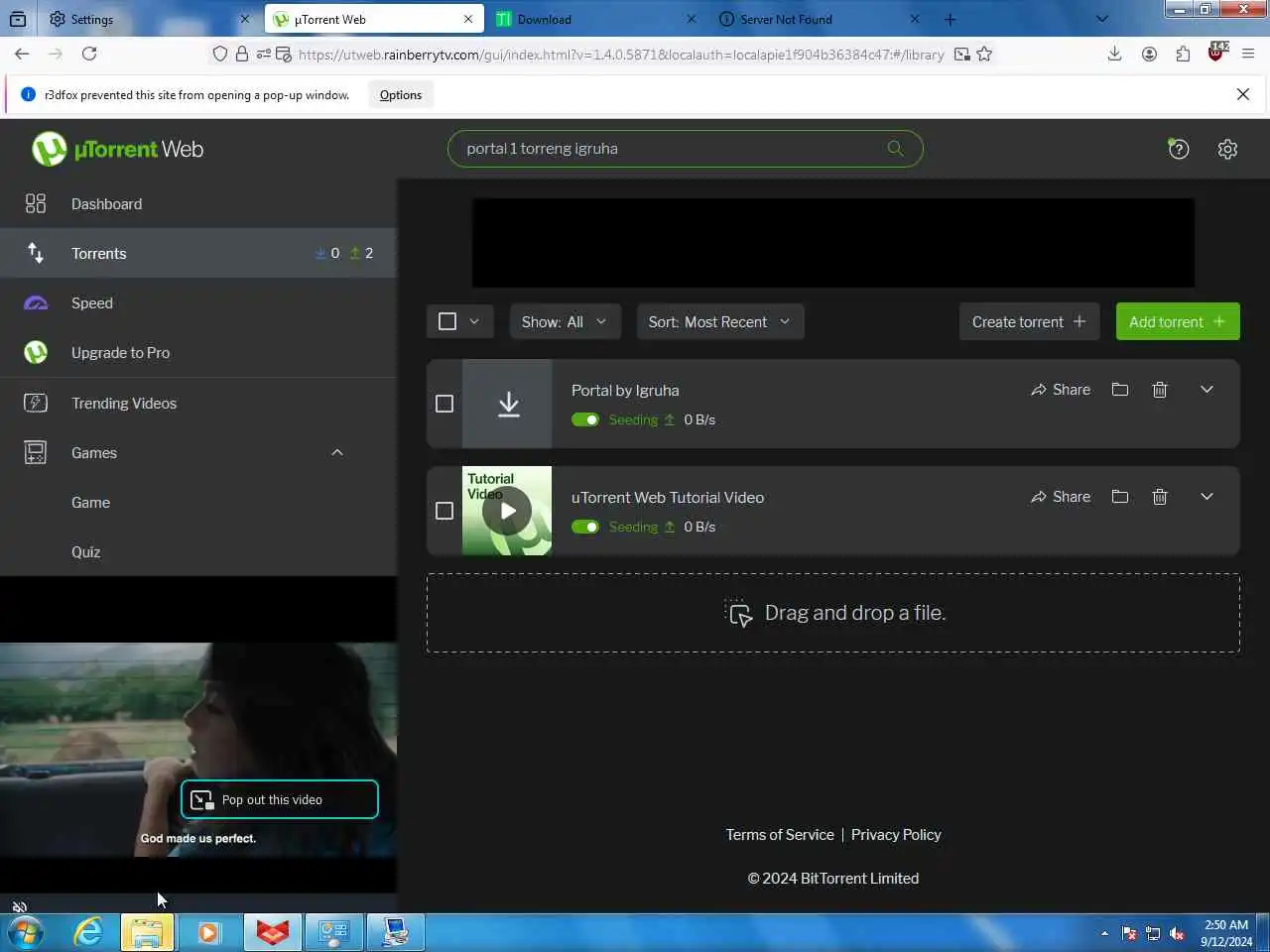Image resolution: width=1270 pixels, height=952 pixels.
Task: Click Create torrent button
Action: coord(1029,321)
